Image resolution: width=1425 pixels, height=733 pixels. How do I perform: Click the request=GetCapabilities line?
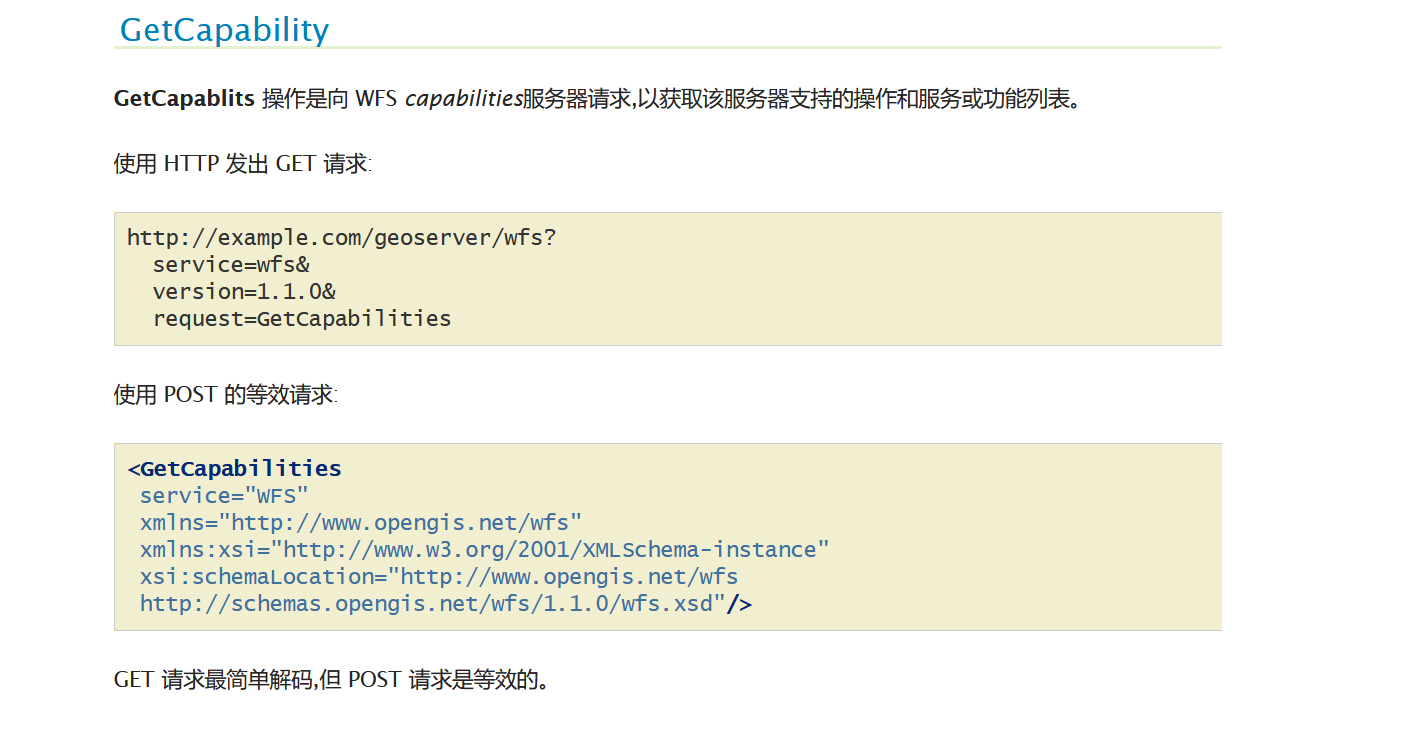(302, 319)
